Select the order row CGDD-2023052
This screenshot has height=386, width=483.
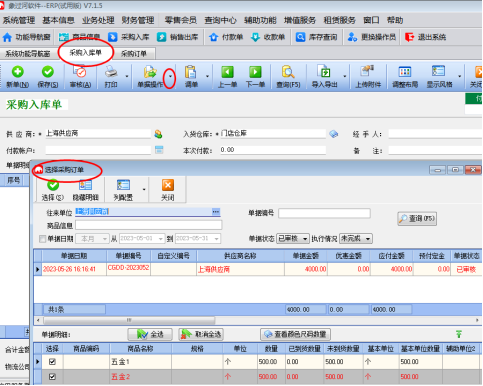pos(257,269)
